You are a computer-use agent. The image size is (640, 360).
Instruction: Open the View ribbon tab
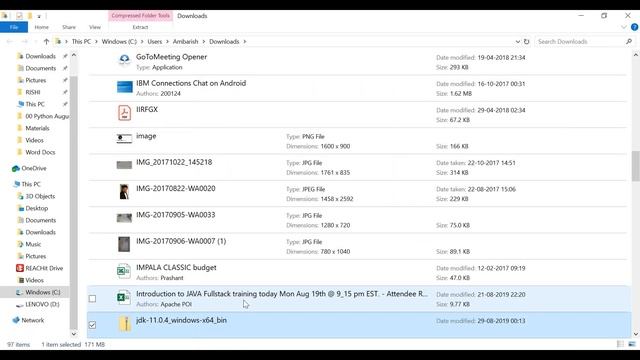pos(95,27)
